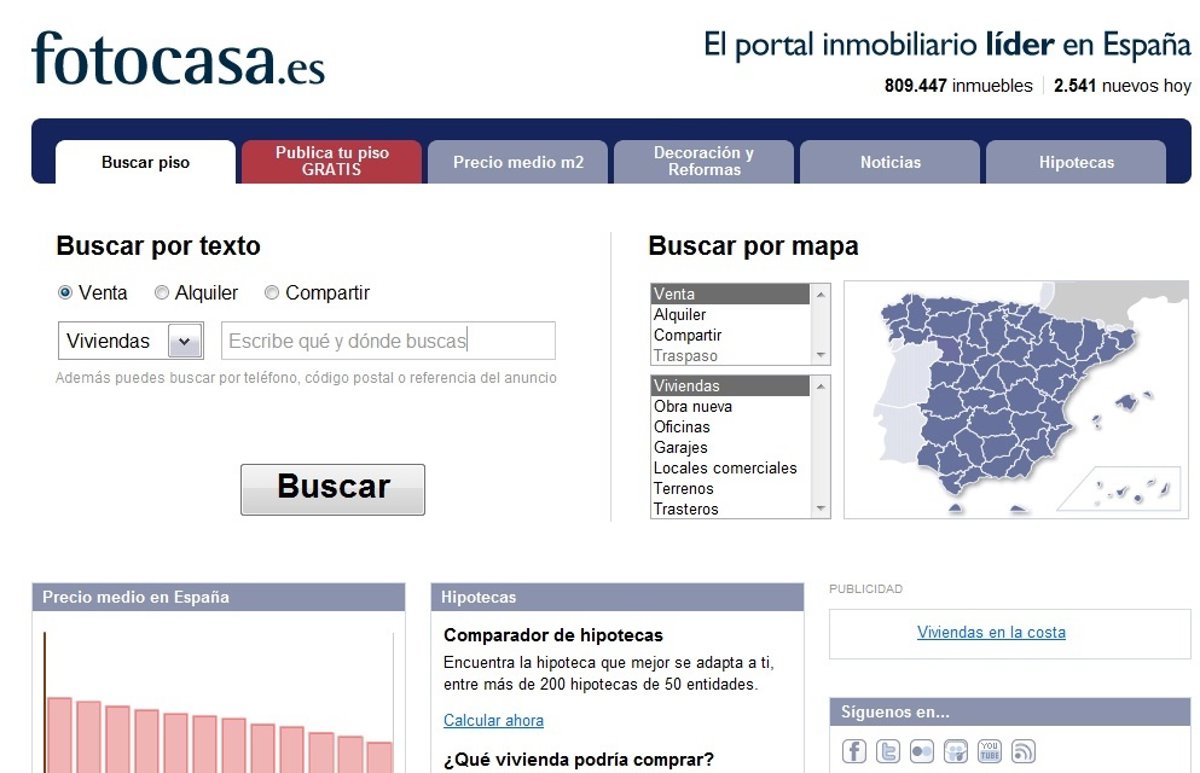Screen dimensions: 1200x773
Task: Click the property list scrollbar down arrow
Action: coord(821,509)
